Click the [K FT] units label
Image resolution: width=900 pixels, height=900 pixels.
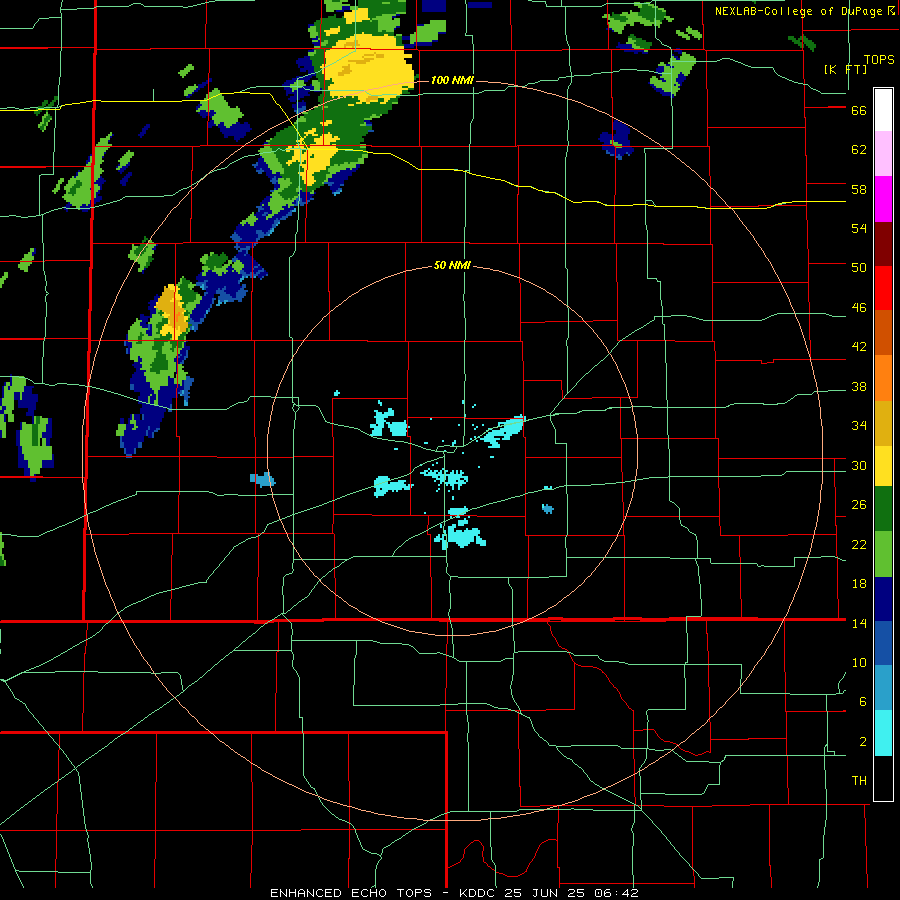click(x=845, y=69)
